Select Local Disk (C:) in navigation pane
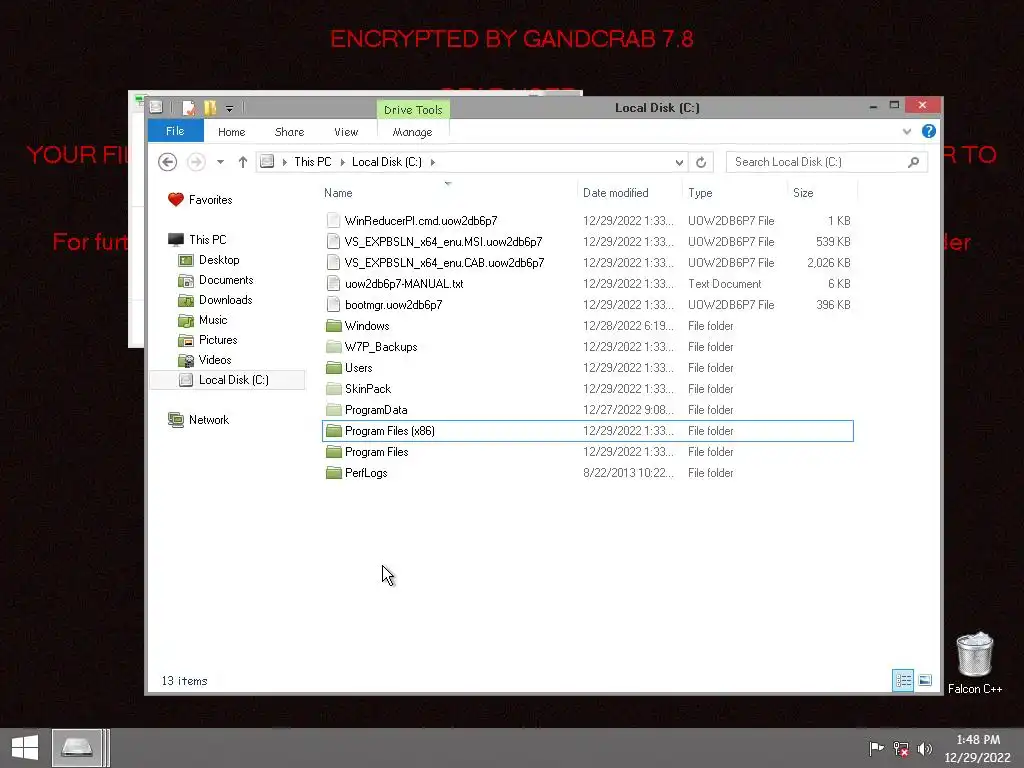The height and width of the screenshot is (768, 1024). click(227, 380)
